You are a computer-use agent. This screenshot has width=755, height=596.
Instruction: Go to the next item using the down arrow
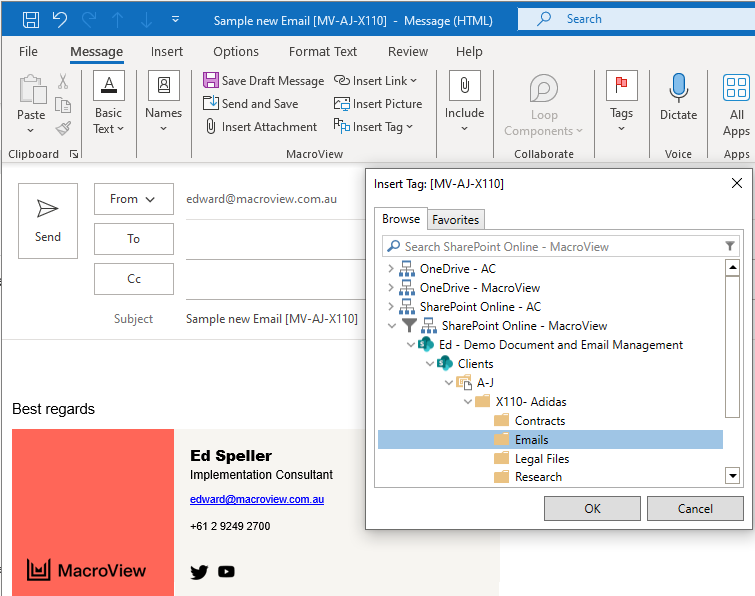point(146,20)
